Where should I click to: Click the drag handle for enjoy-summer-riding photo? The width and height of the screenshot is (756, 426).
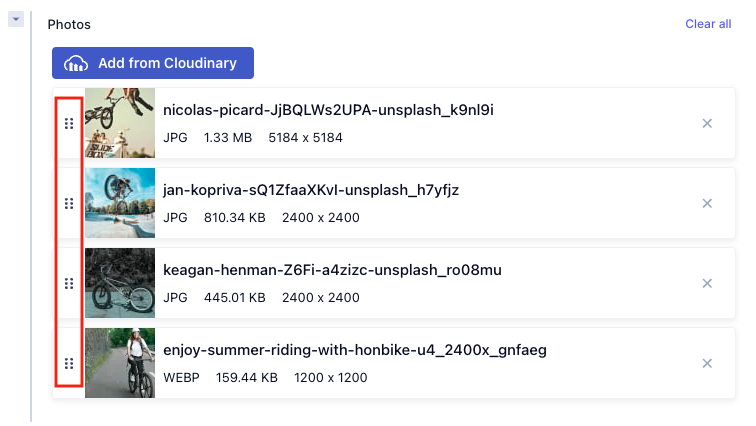(69, 363)
